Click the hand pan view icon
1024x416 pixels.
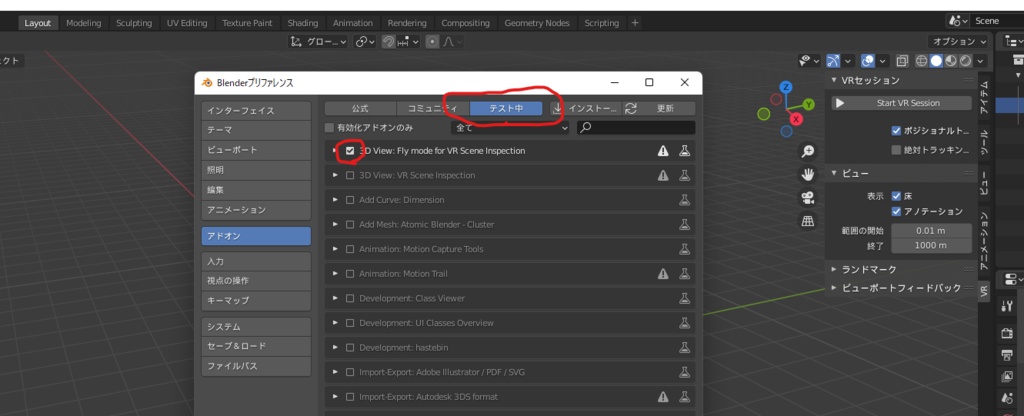(808, 174)
